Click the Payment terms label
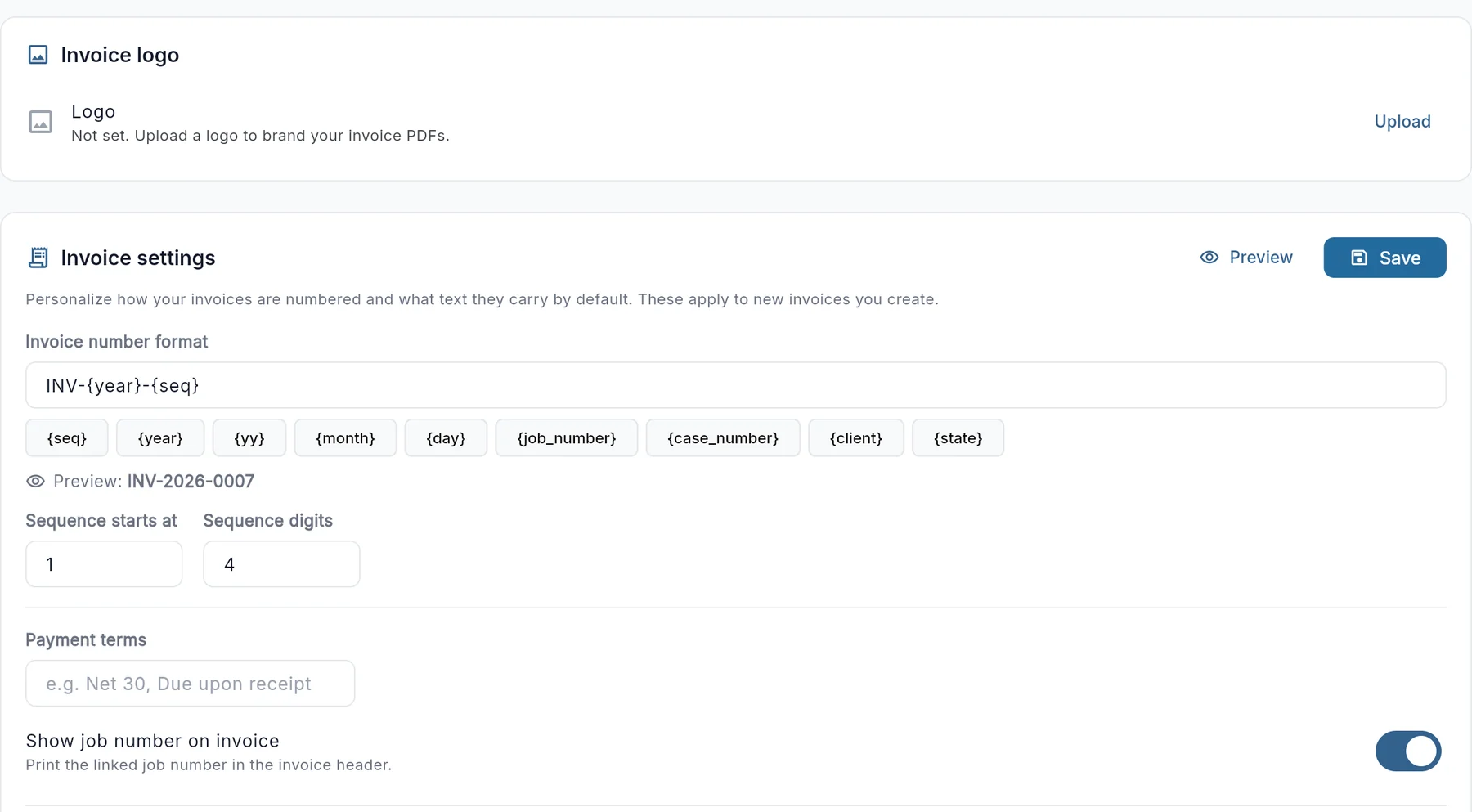This screenshot has height=812, width=1472. pyautogui.click(x=86, y=640)
